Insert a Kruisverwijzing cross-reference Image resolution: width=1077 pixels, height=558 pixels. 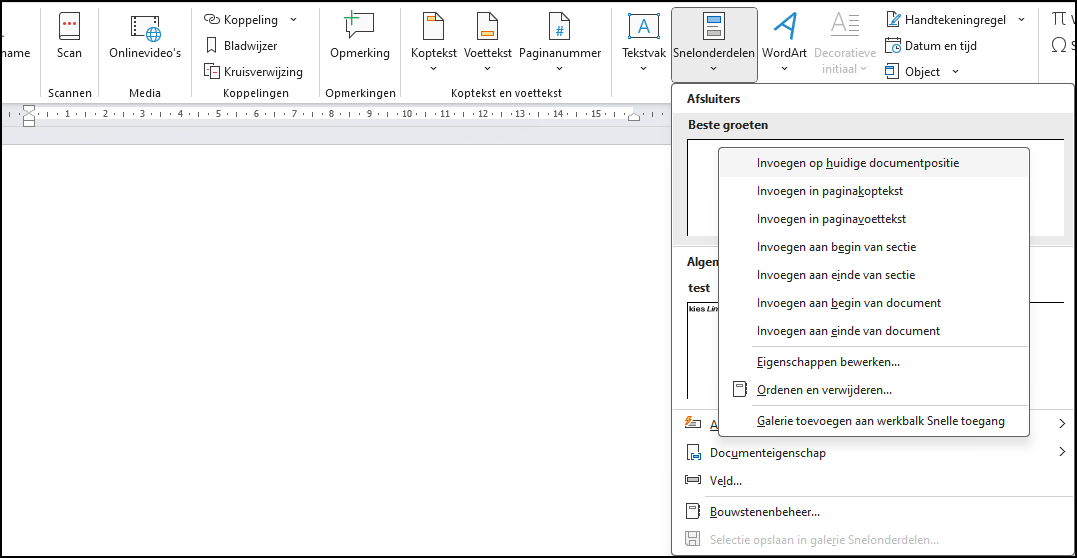(x=253, y=71)
